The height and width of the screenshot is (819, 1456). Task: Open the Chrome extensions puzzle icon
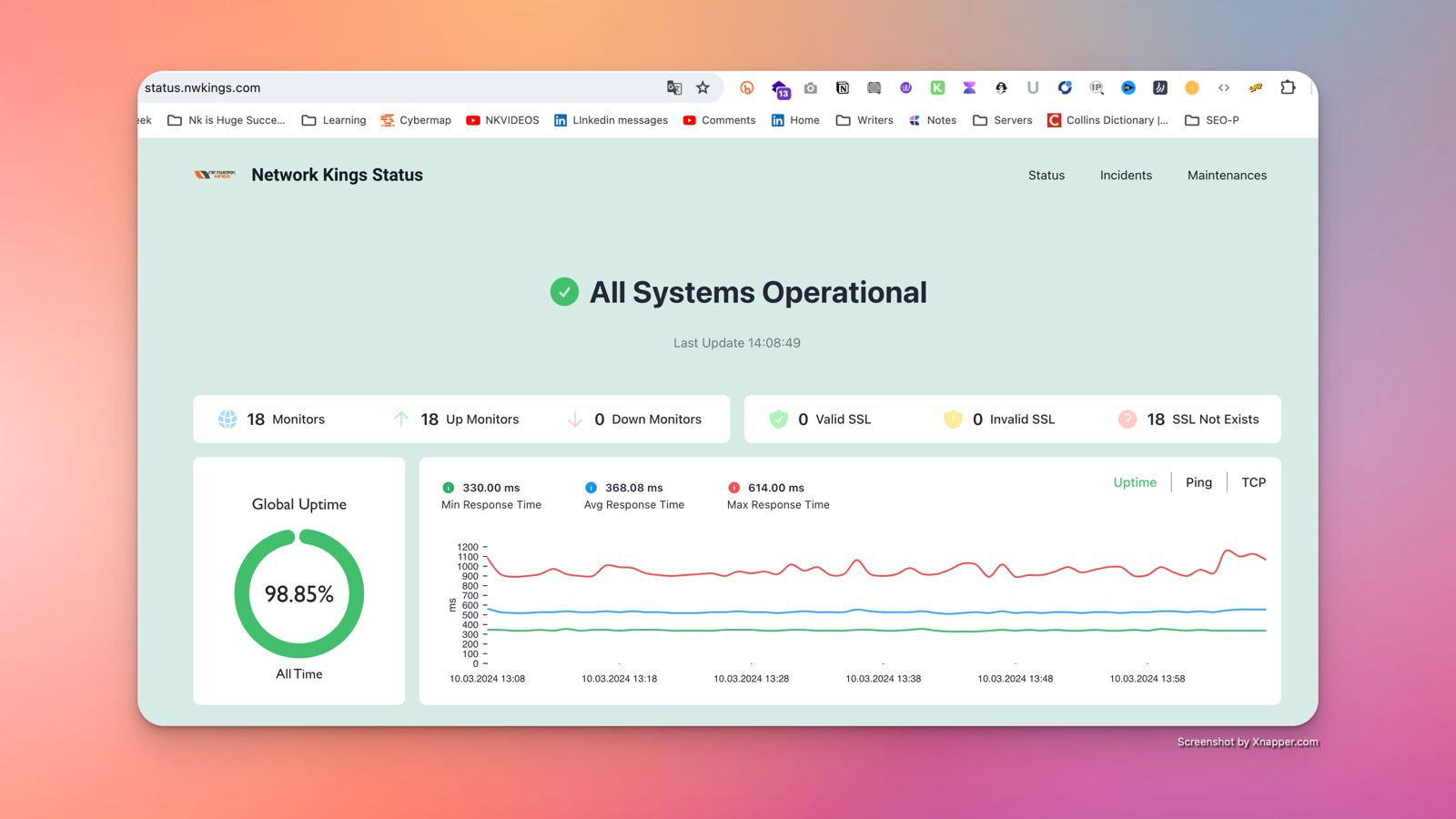[x=1288, y=87]
